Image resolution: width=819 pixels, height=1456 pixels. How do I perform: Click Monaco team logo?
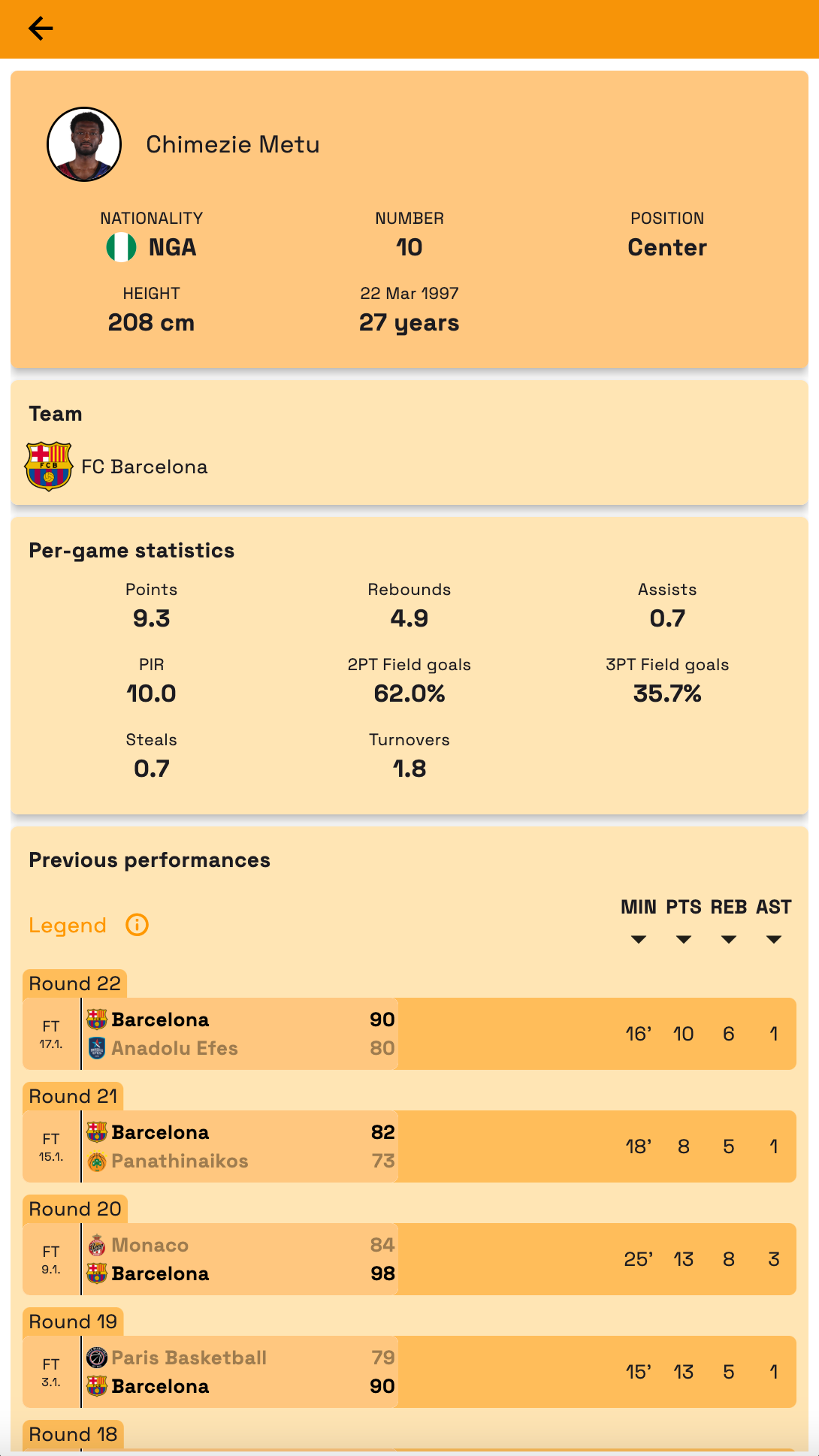[x=97, y=1245]
